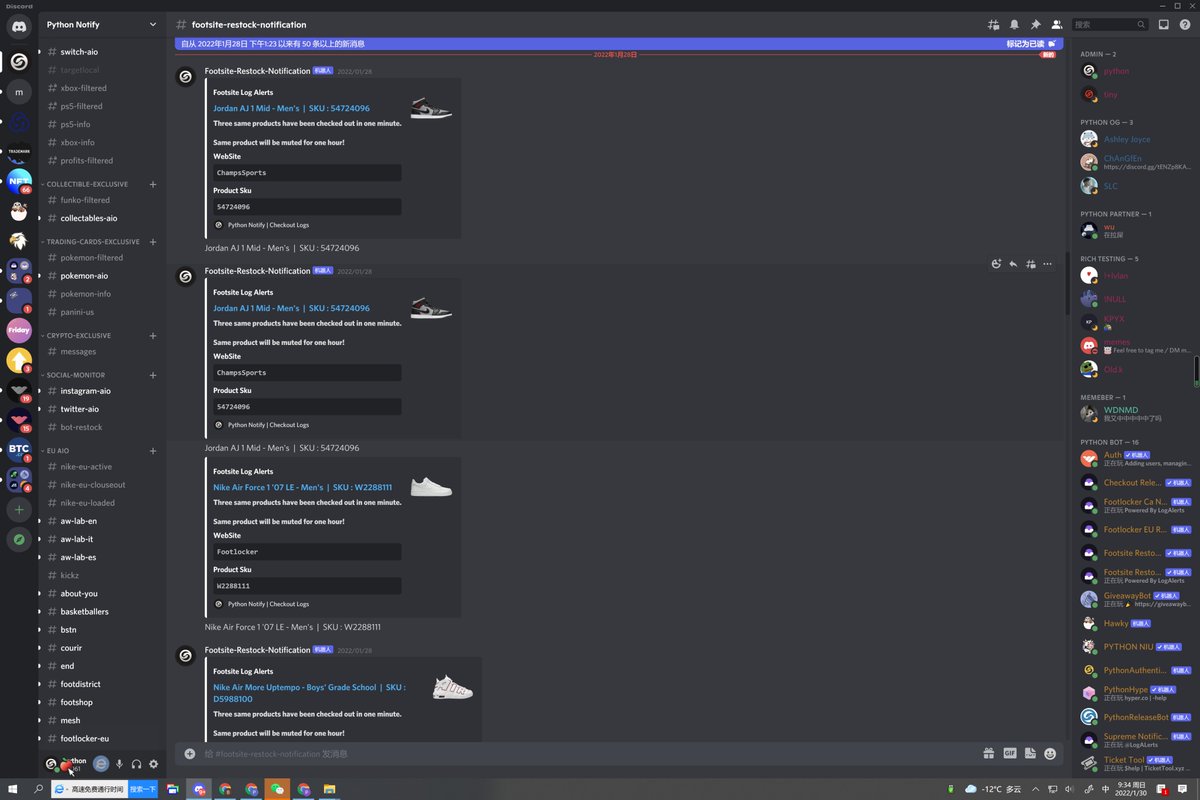Open the pokemon-aio channel
1200x800 pixels.
click(102, 276)
